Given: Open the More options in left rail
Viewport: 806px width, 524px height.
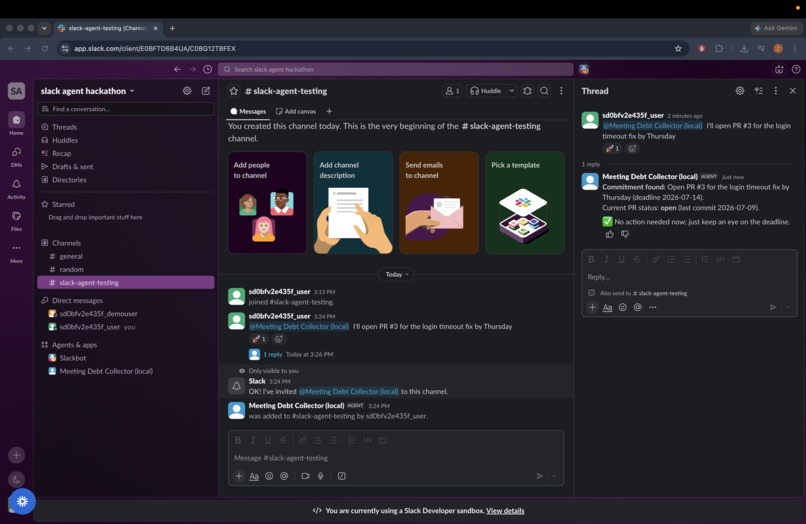Looking at the screenshot, I should [16, 252].
